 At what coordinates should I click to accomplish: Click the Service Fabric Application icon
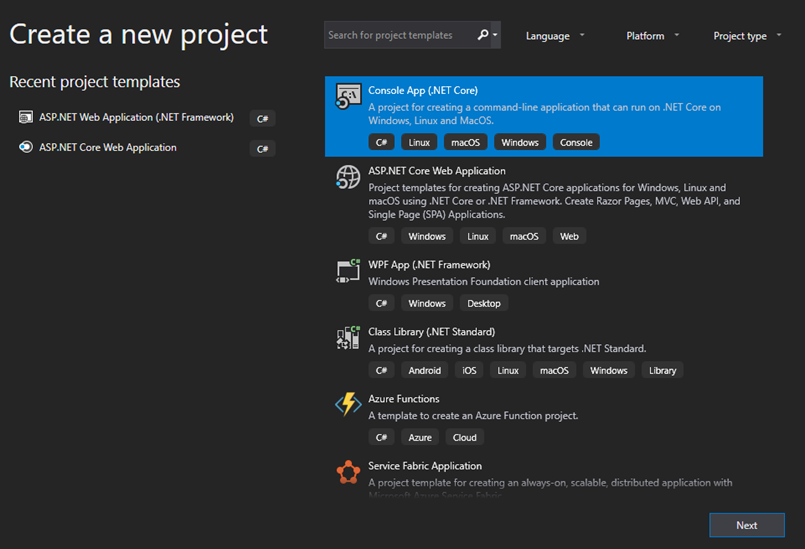(x=348, y=472)
